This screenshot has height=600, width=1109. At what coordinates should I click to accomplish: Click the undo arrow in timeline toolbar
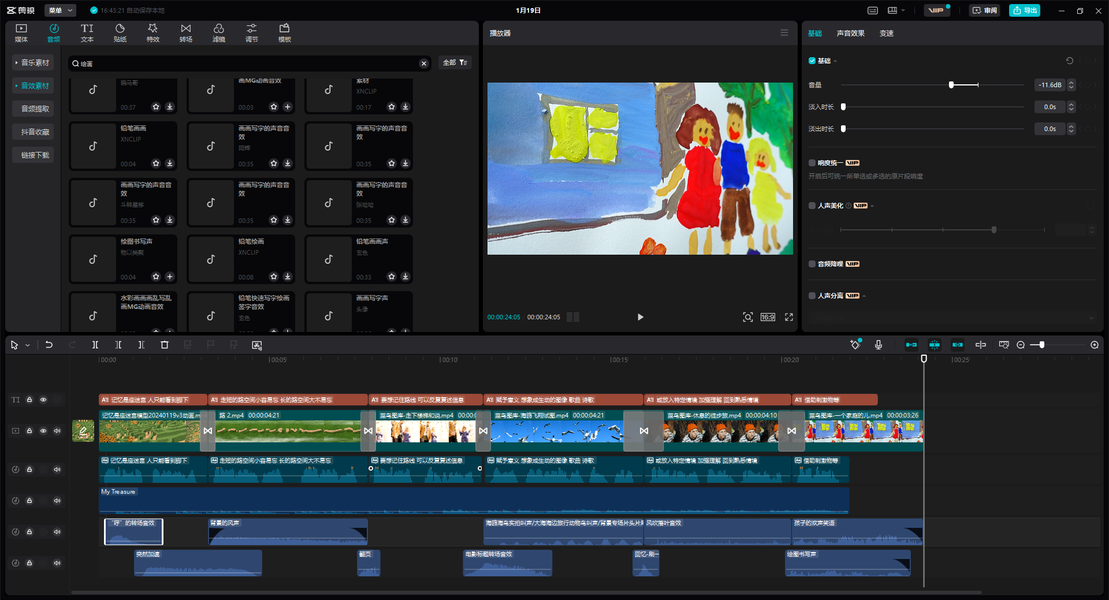tap(49, 345)
